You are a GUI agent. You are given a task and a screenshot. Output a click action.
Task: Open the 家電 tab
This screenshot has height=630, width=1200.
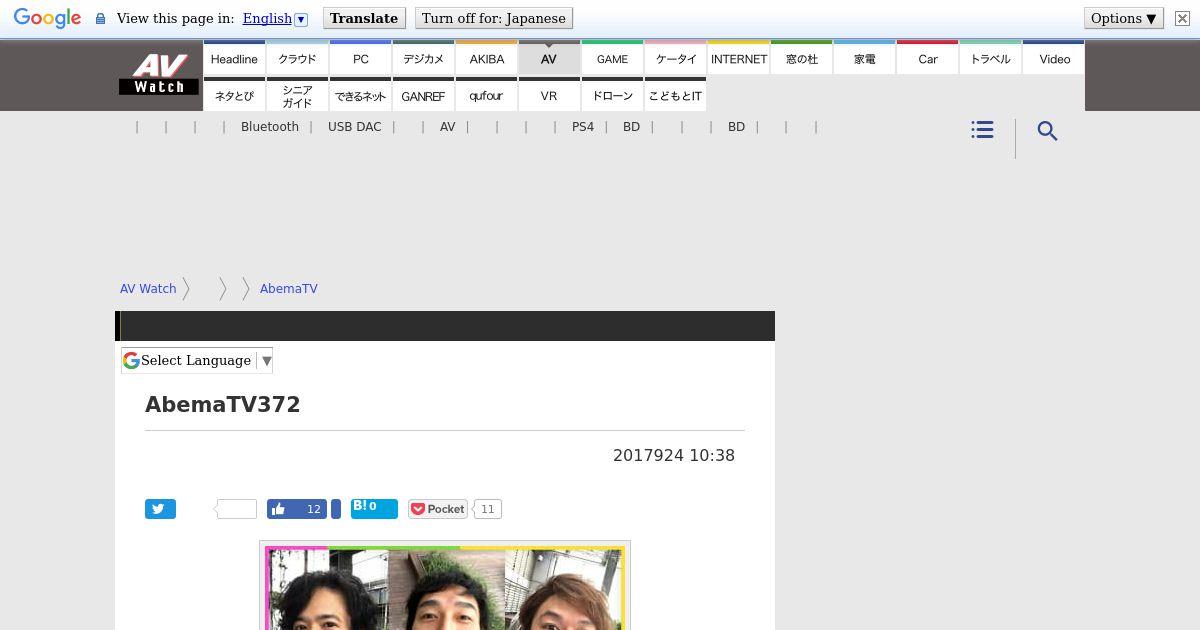[865, 59]
